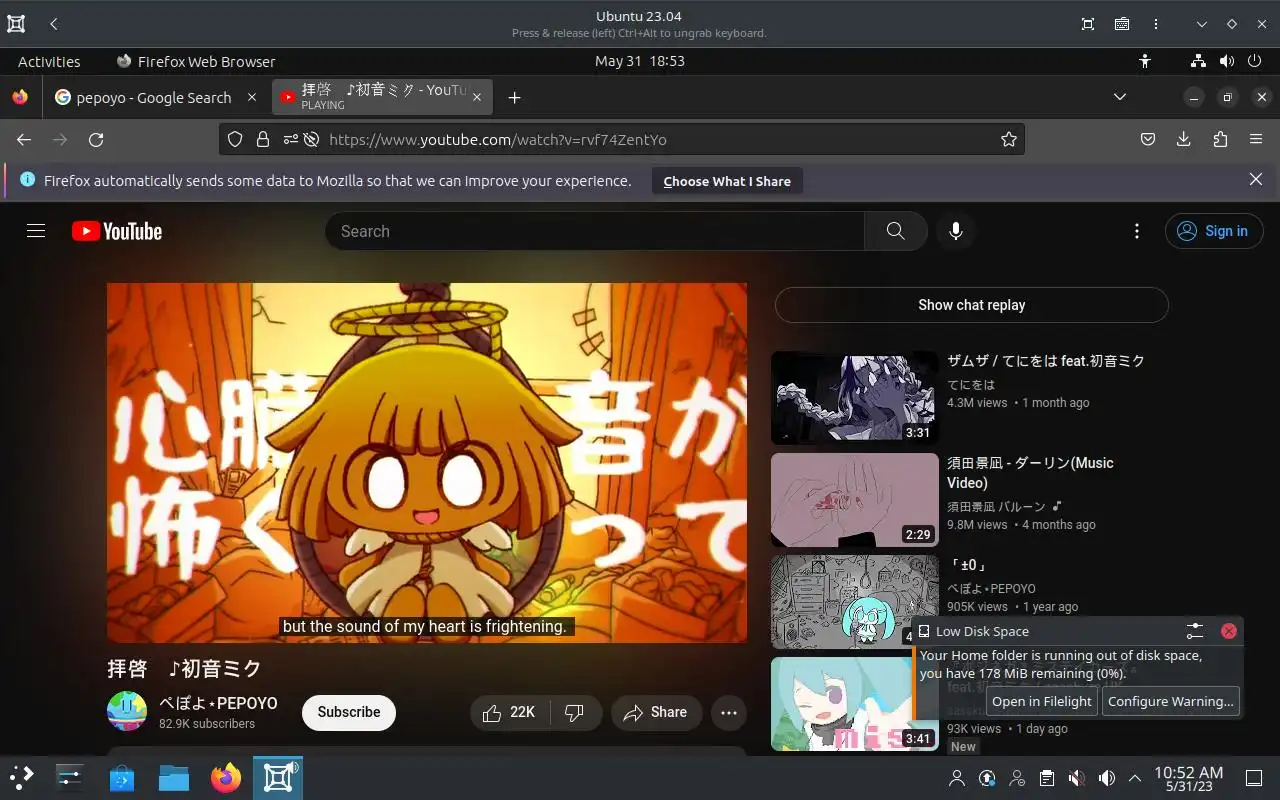This screenshot has height=800, width=1280.
Task: Go back in the viewer toolbar
Action: click(53, 24)
